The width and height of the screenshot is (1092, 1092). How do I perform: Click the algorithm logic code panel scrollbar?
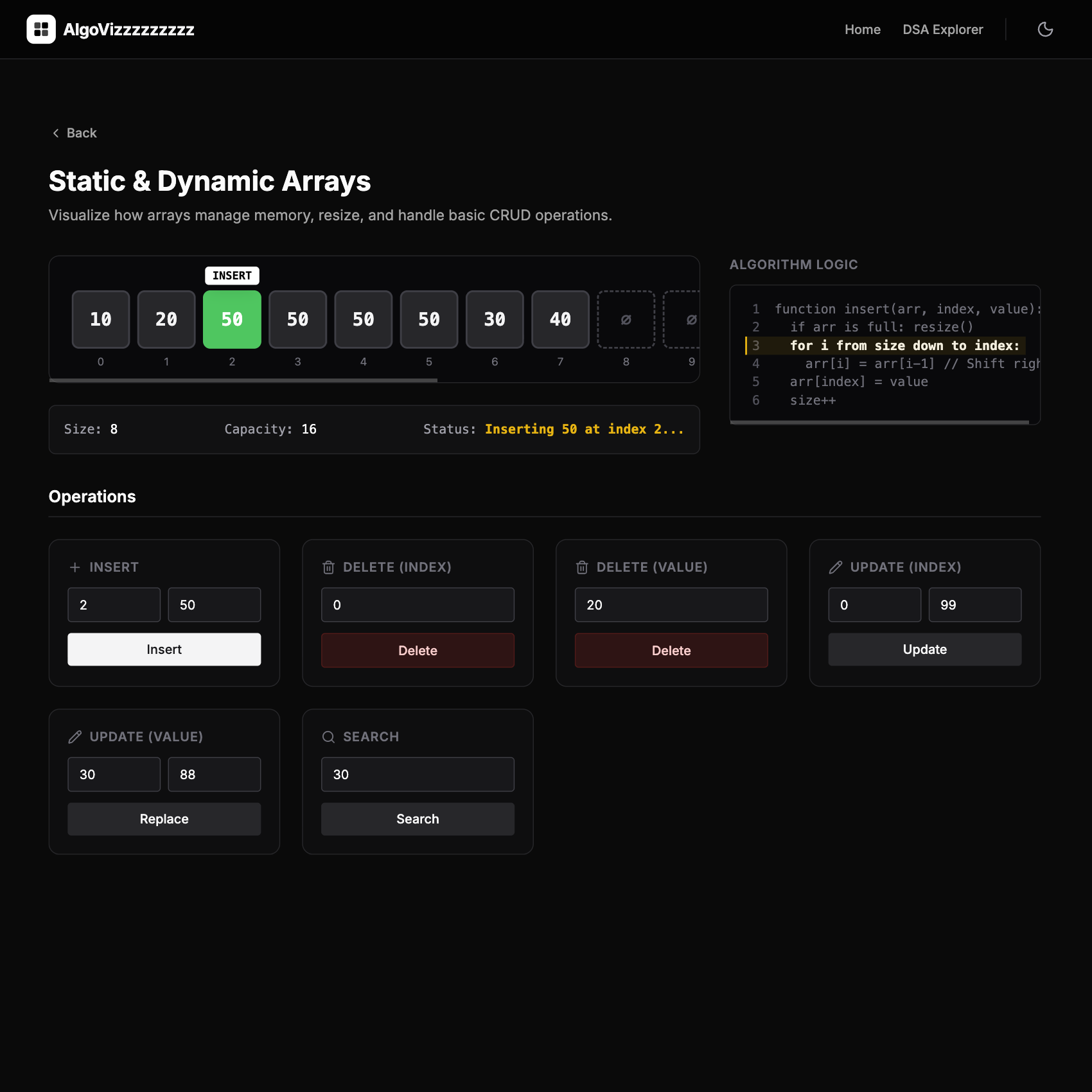(879, 422)
